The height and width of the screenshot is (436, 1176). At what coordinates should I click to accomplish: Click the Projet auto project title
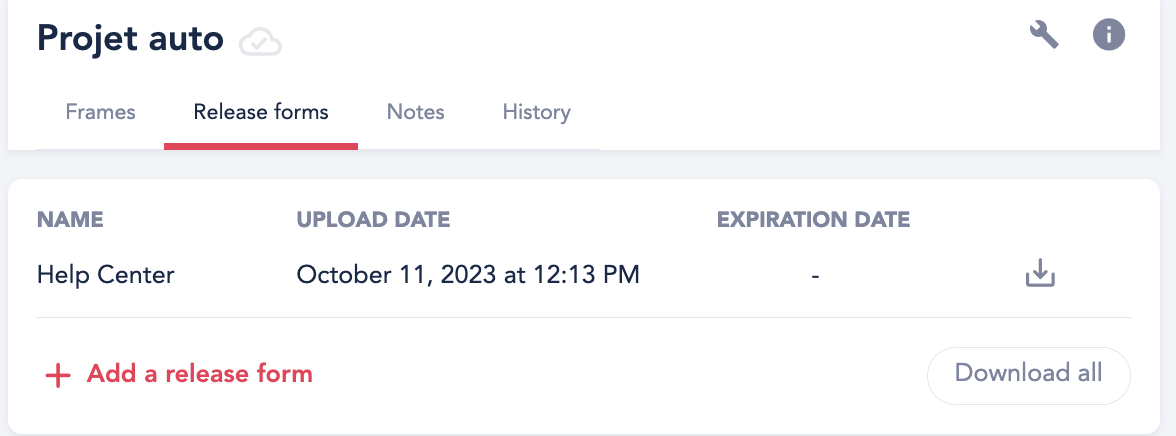pyautogui.click(x=130, y=38)
